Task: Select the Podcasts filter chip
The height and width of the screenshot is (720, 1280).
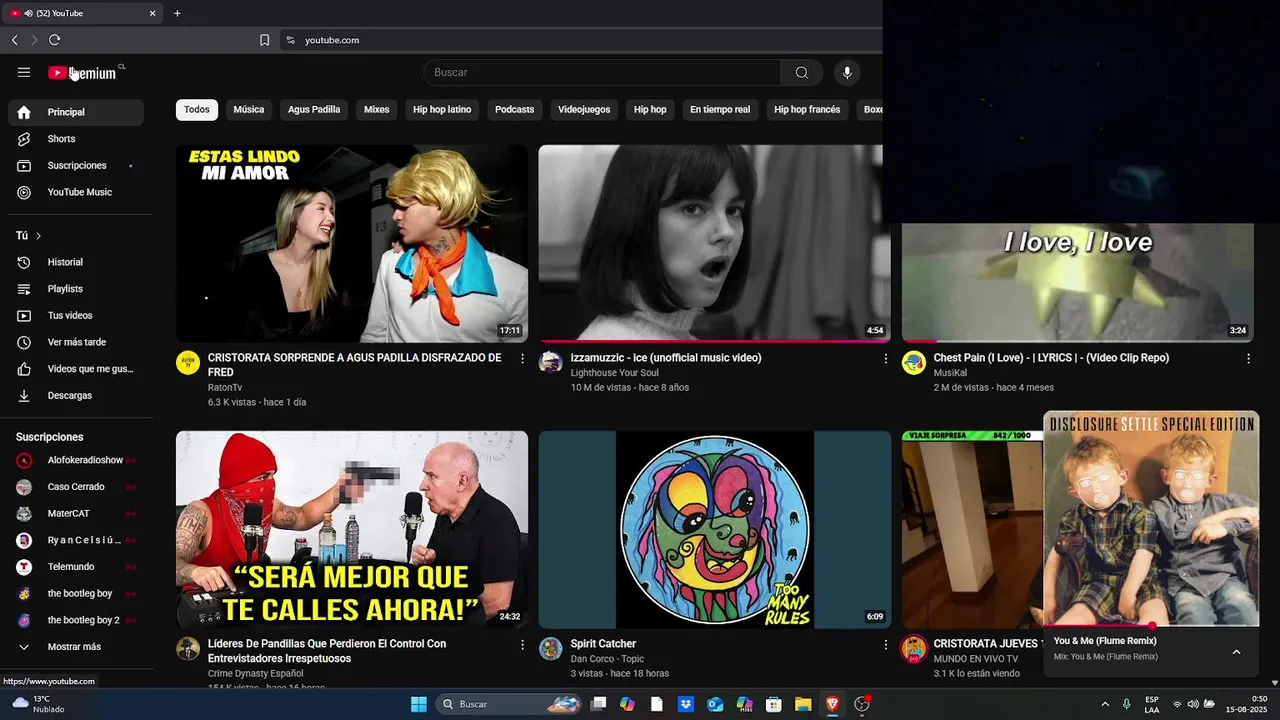Action: pyautogui.click(x=515, y=110)
